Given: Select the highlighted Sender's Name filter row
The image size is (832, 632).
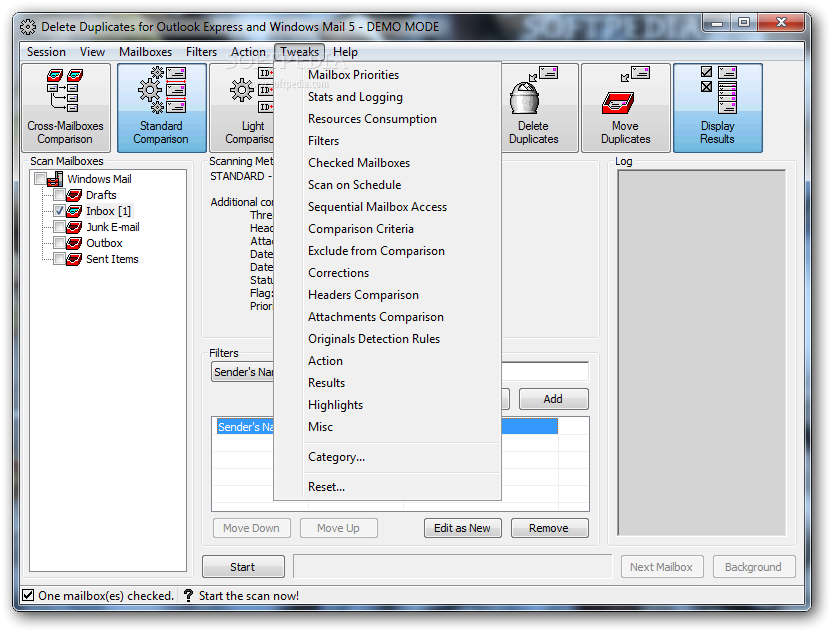Looking at the screenshot, I should pyautogui.click(x=245, y=427).
